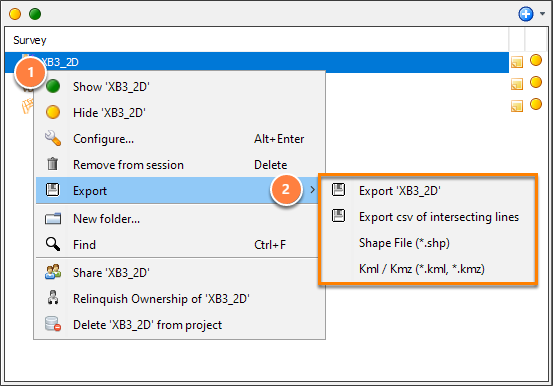Screen dimensions: 553x386
Task: Choose Show 'XB3_2D' from context menu
Action: click(180, 86)
